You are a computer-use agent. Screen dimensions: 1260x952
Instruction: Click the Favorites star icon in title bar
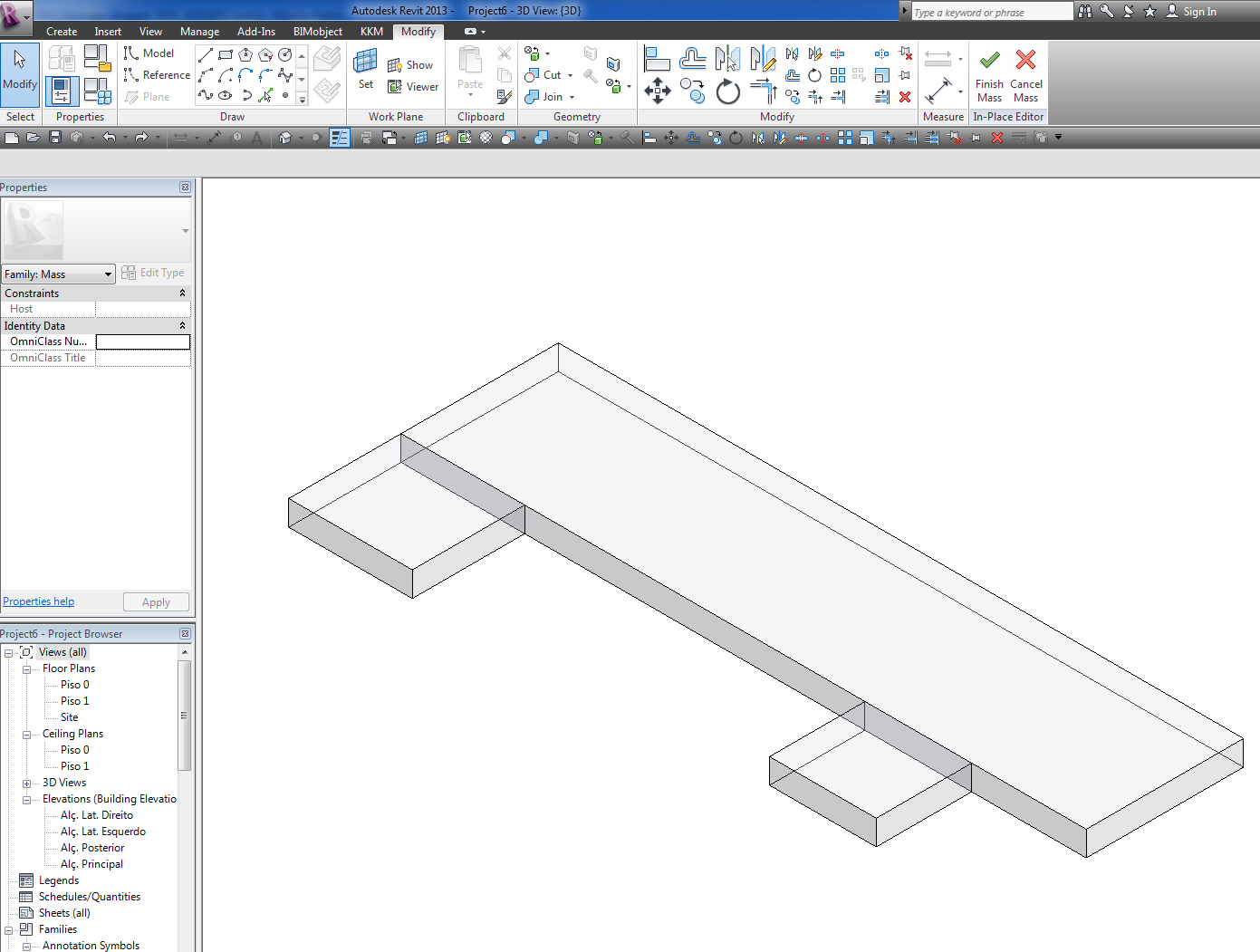(x=1150, y=12)
